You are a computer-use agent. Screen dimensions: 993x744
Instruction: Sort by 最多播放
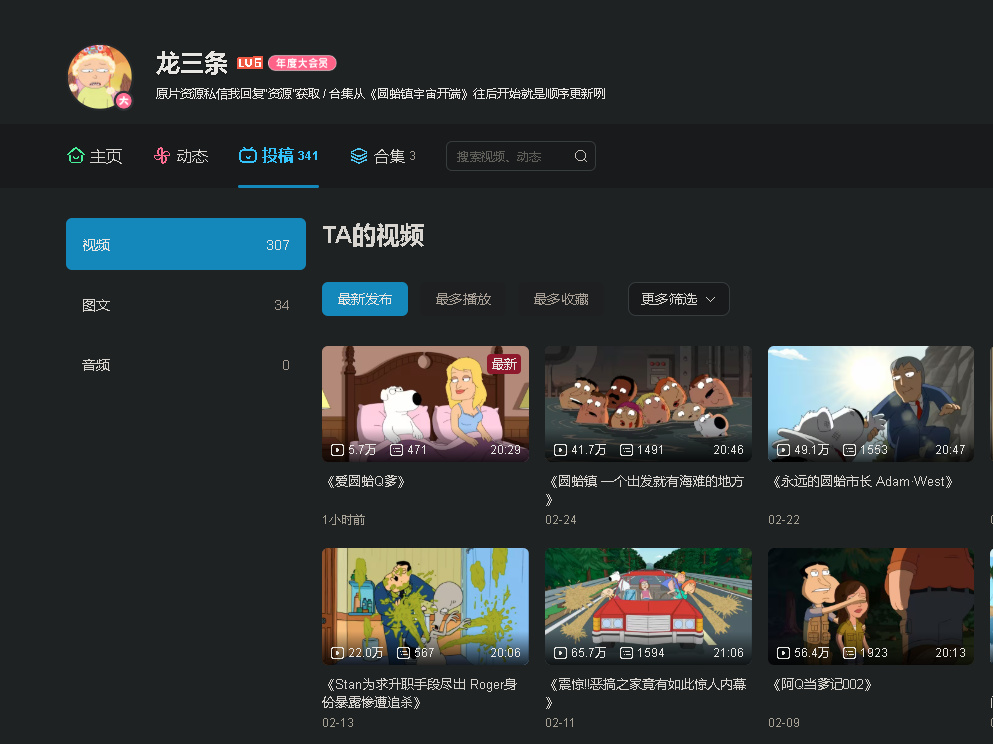click(x=463, y=299)
